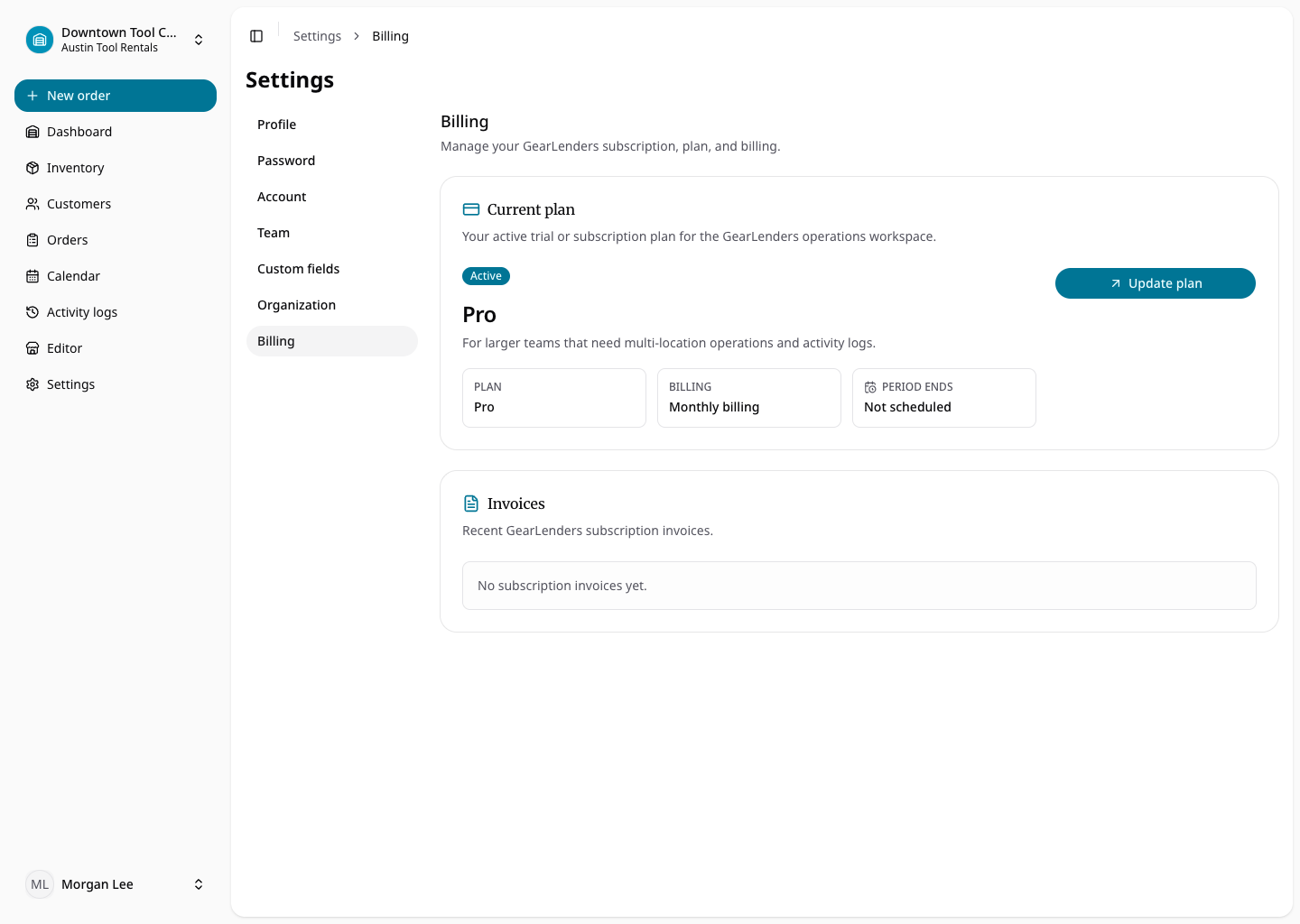Image resolution: width=1300 pixels, height=924 pixels.
Task: Create a New order
Action: 116,96
